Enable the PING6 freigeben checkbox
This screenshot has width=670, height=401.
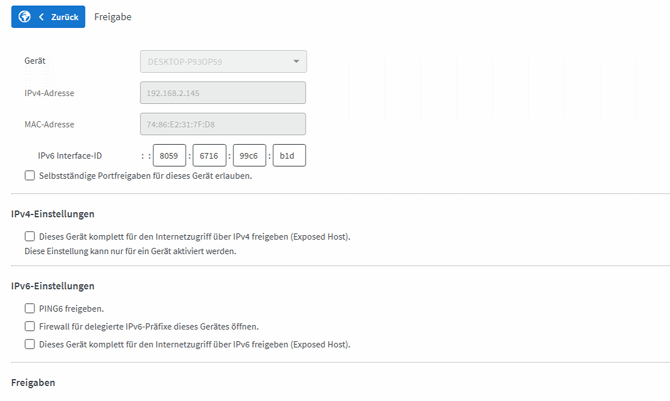29,309
